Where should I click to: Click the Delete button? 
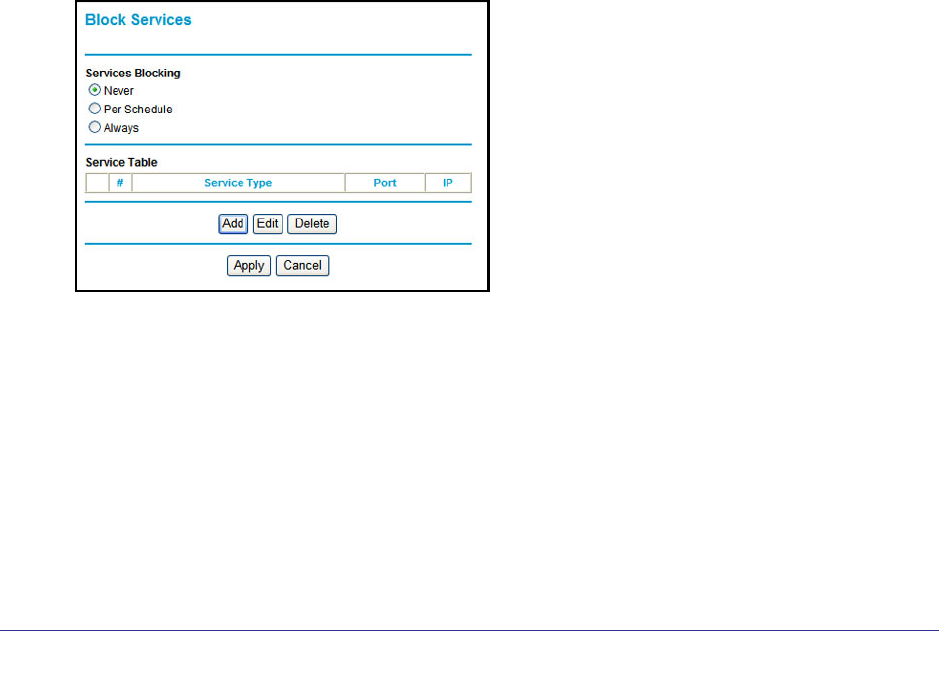point(312,224)
